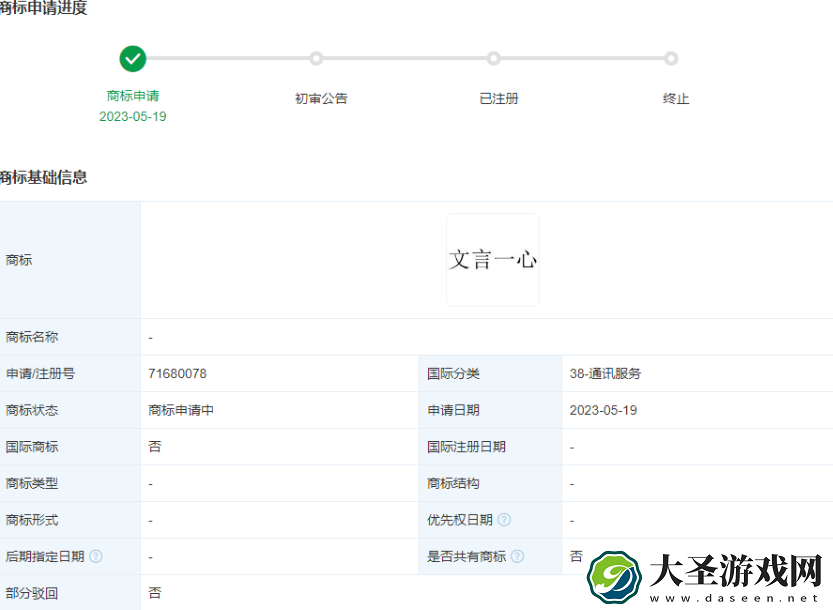Click the 否 value in 国际商标 row

155,446
